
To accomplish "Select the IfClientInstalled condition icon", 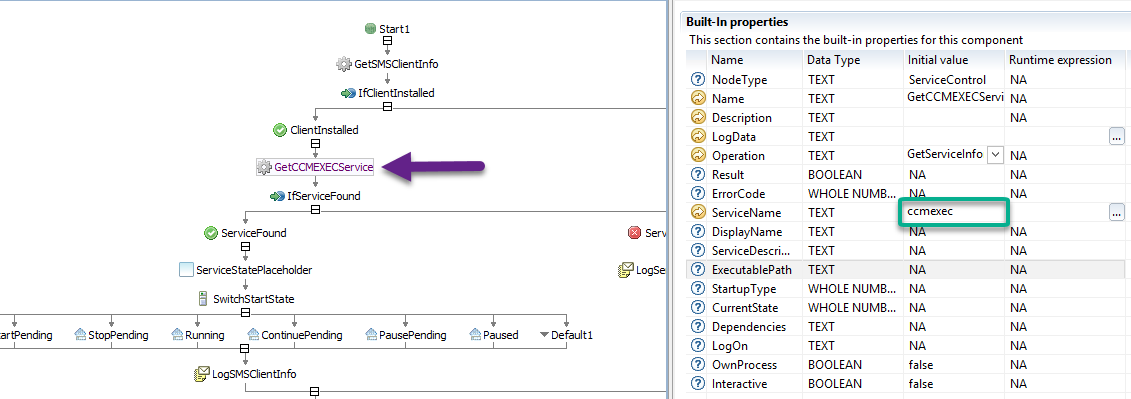I will [348, 93].
